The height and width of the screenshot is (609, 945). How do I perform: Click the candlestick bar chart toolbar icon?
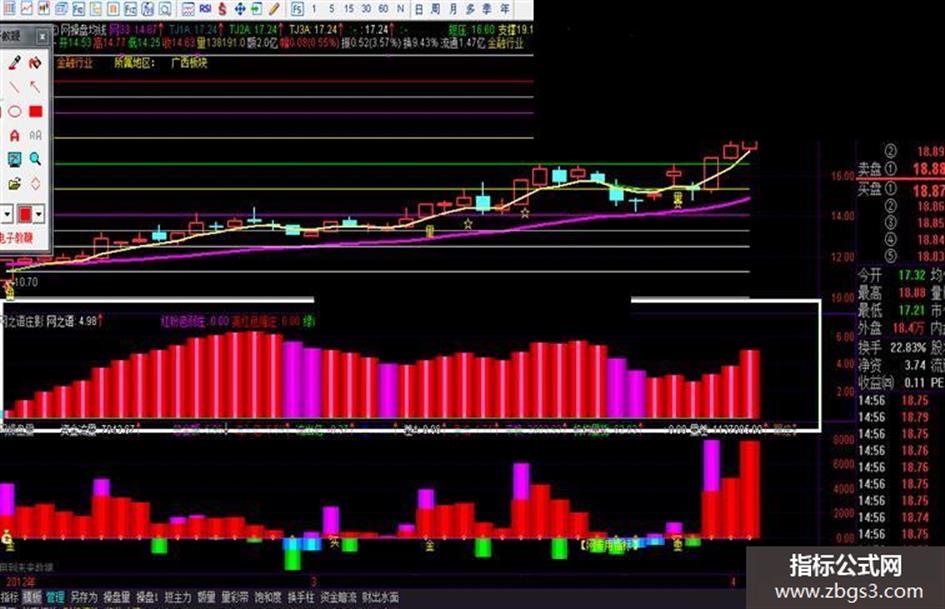coord(44,8)
